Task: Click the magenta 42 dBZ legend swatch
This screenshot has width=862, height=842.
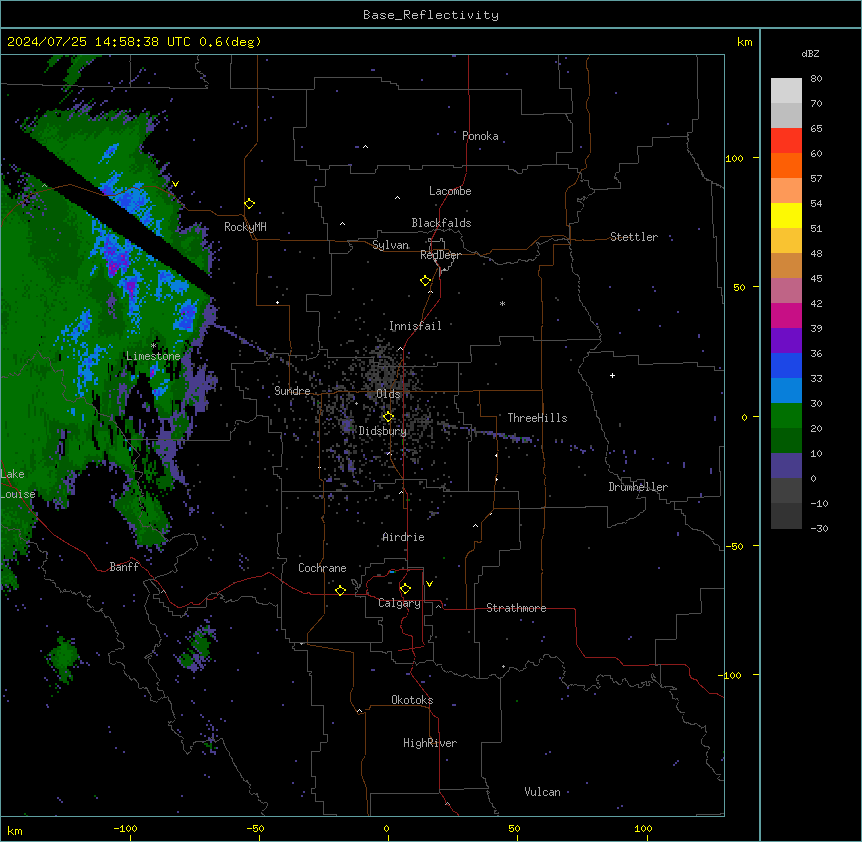Action: click(x=786, y=315)
